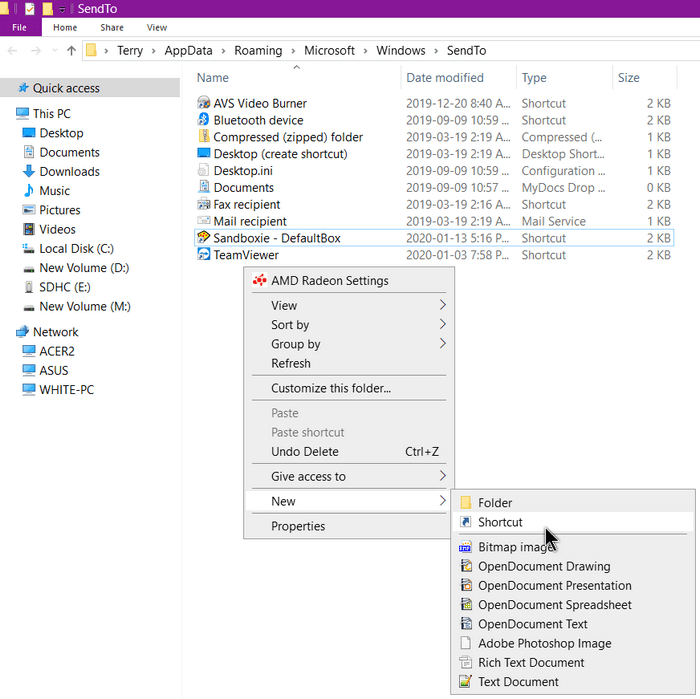Sort files by the Size column header
The width and height of the screenshot is (700, 699).
(645, 77)
